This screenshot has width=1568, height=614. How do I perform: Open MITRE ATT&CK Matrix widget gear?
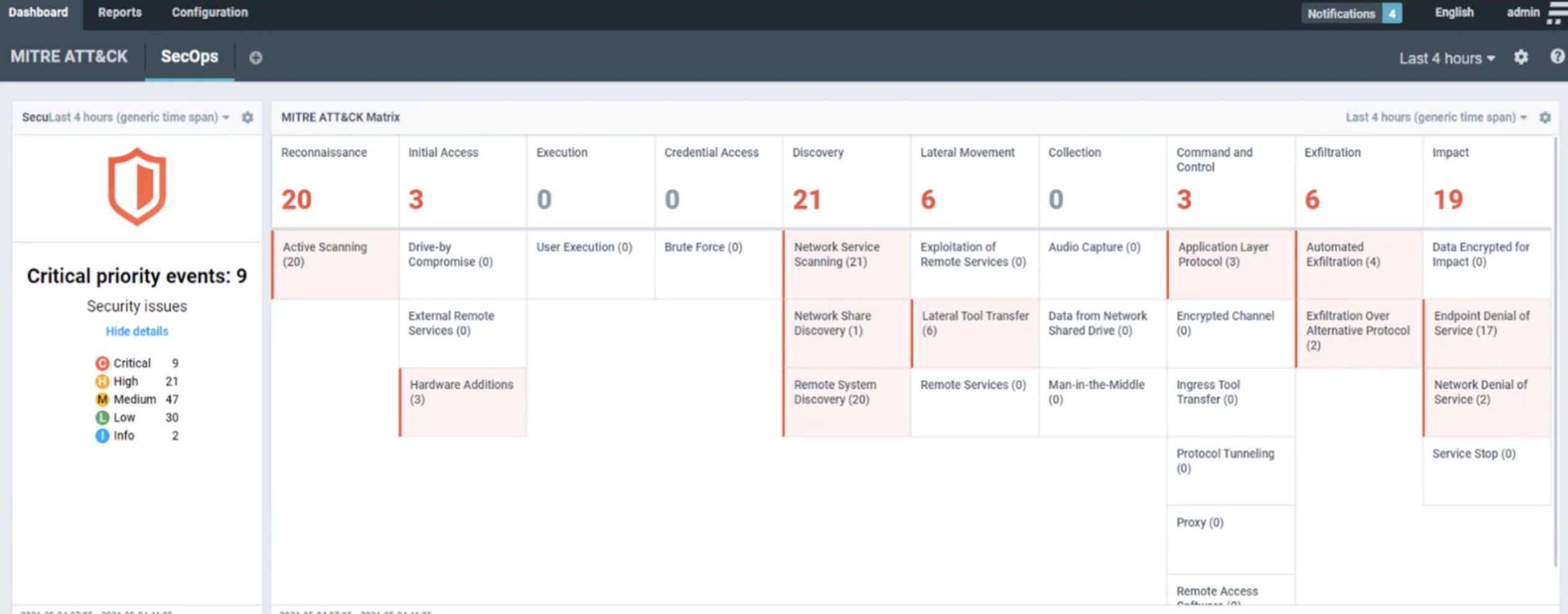coord(1545,117)
